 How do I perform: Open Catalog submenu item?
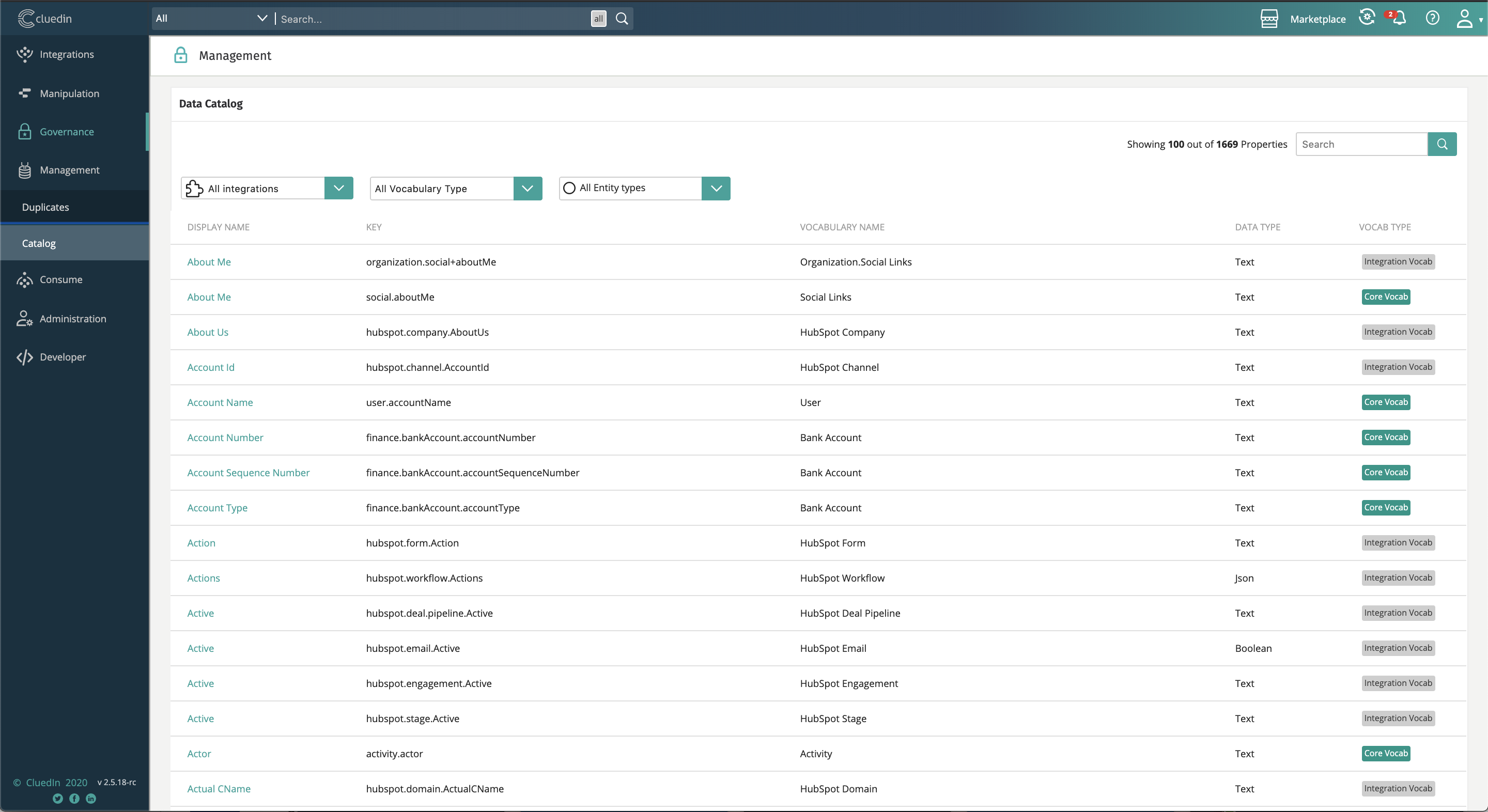[x=39, y=243]
